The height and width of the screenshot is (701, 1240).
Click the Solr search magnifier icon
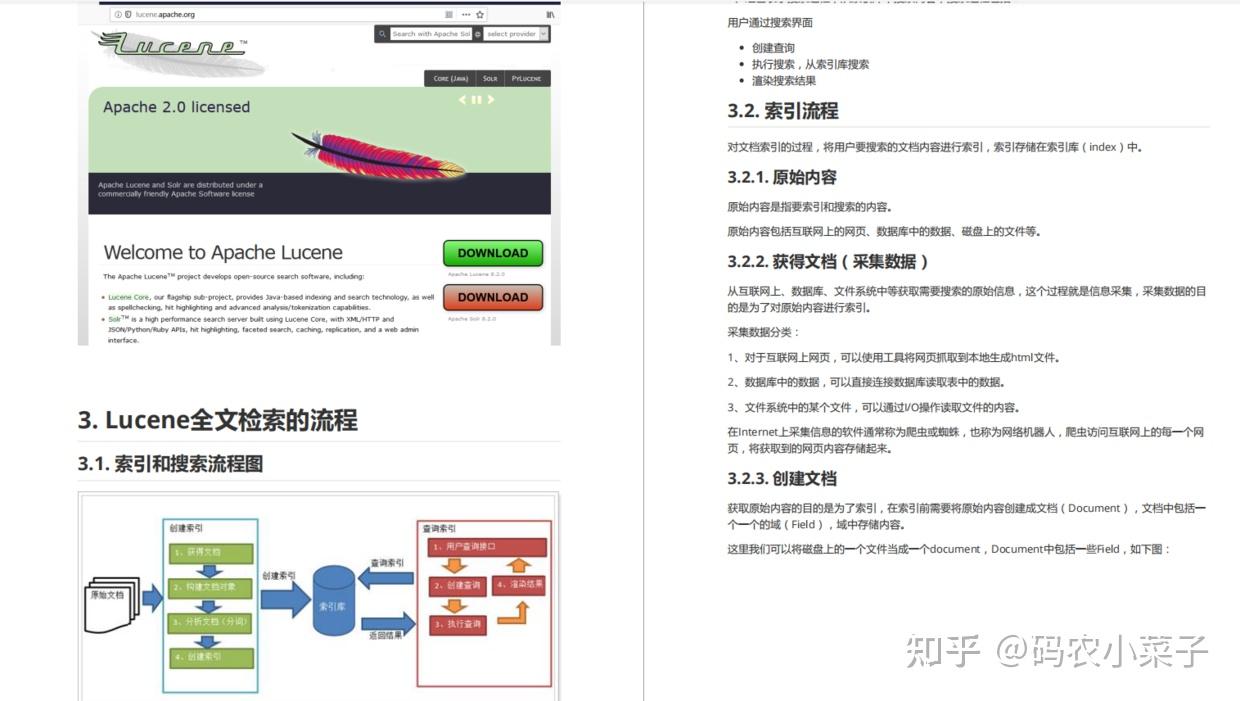(382, 34)
